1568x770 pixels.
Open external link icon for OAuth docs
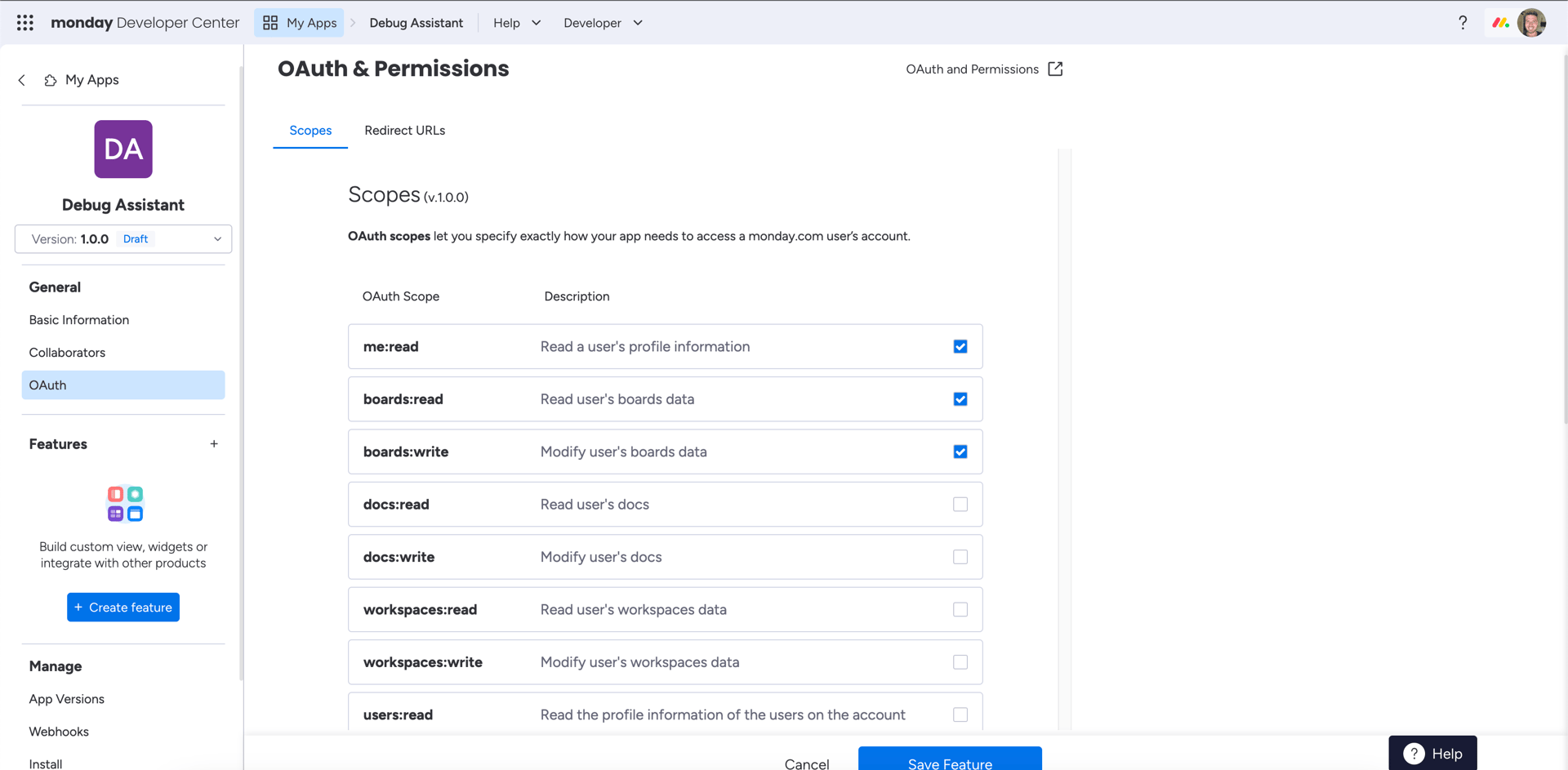click(1055, 69)
